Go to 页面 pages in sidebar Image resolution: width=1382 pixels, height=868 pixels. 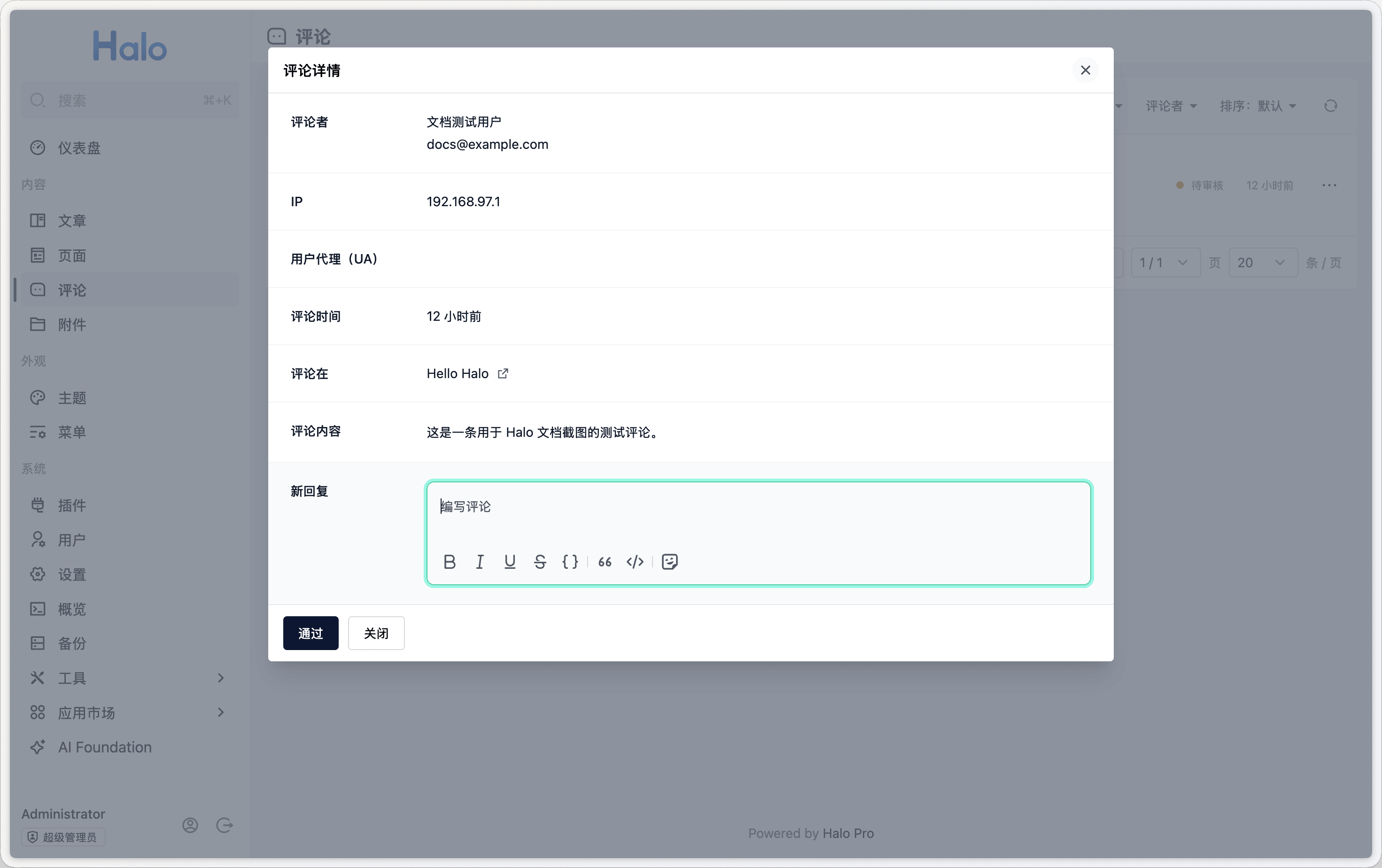[x=130, y=256]
